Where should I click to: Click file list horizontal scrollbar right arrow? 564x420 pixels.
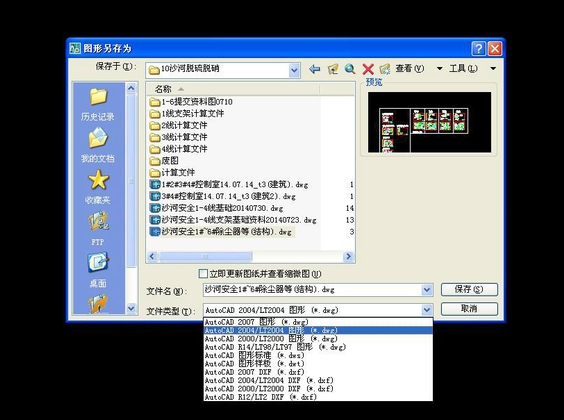coord(348,256)
